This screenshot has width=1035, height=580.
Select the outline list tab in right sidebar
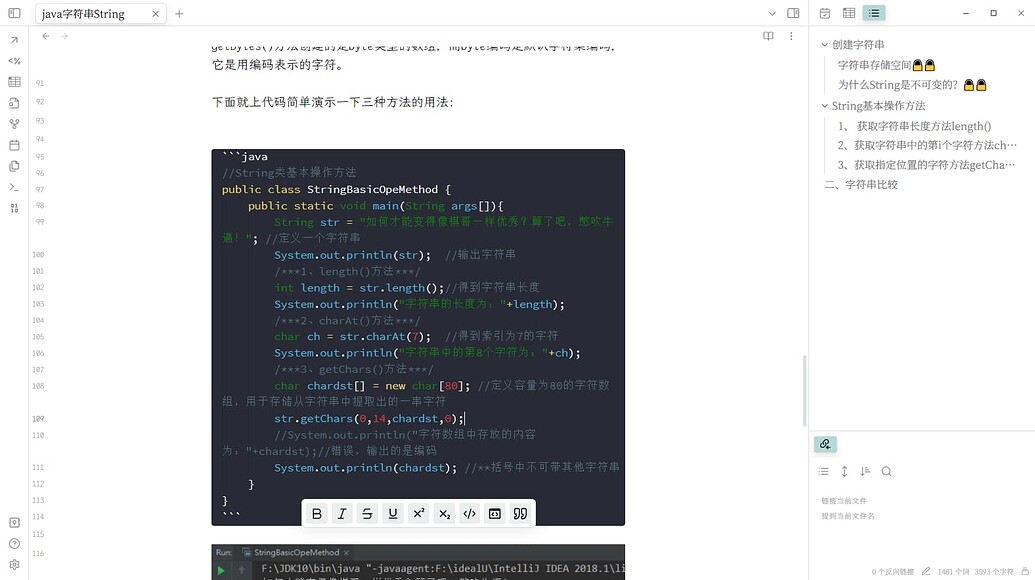[x=874, y=13]
